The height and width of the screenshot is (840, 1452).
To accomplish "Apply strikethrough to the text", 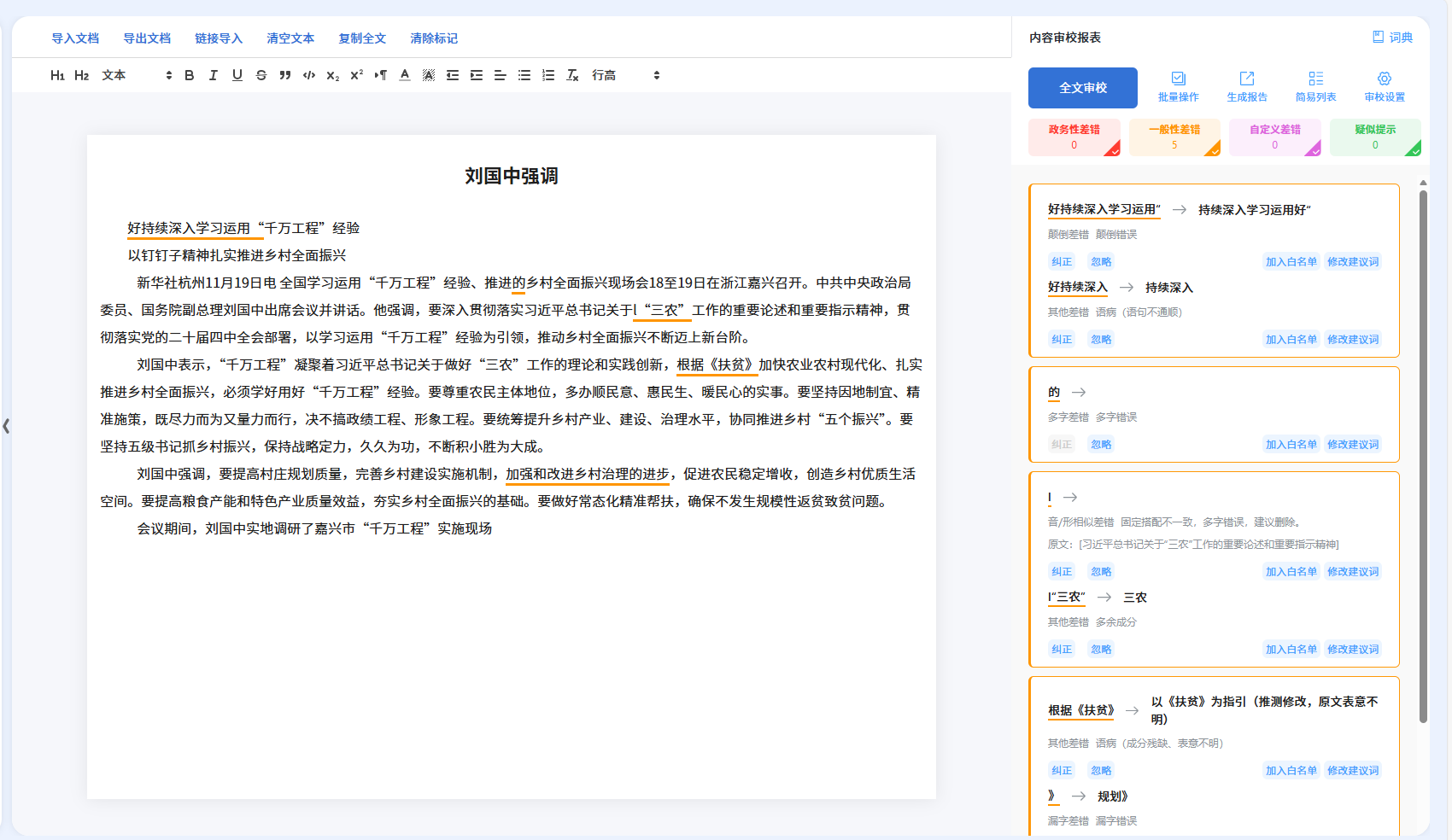I will [261, 75].
